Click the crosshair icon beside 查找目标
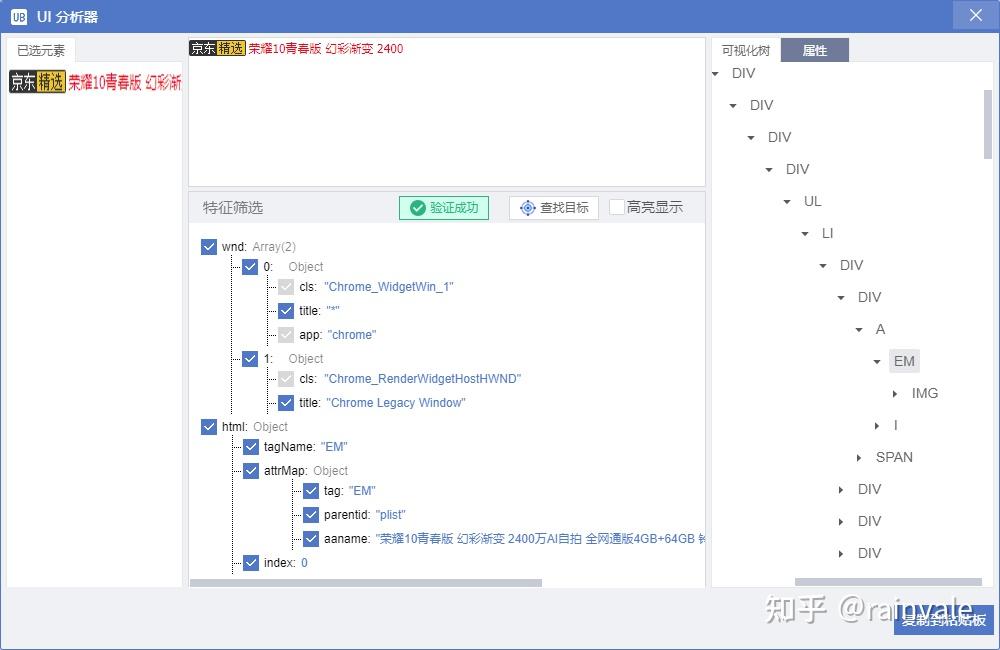1000x650 pixels. point(528,208)
